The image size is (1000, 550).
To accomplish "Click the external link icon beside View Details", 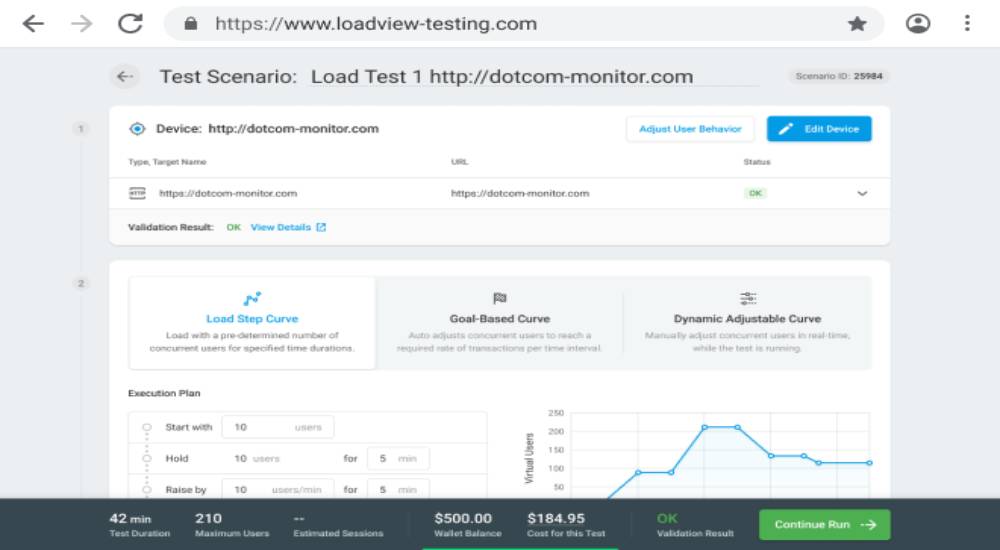I will (321, 227).
